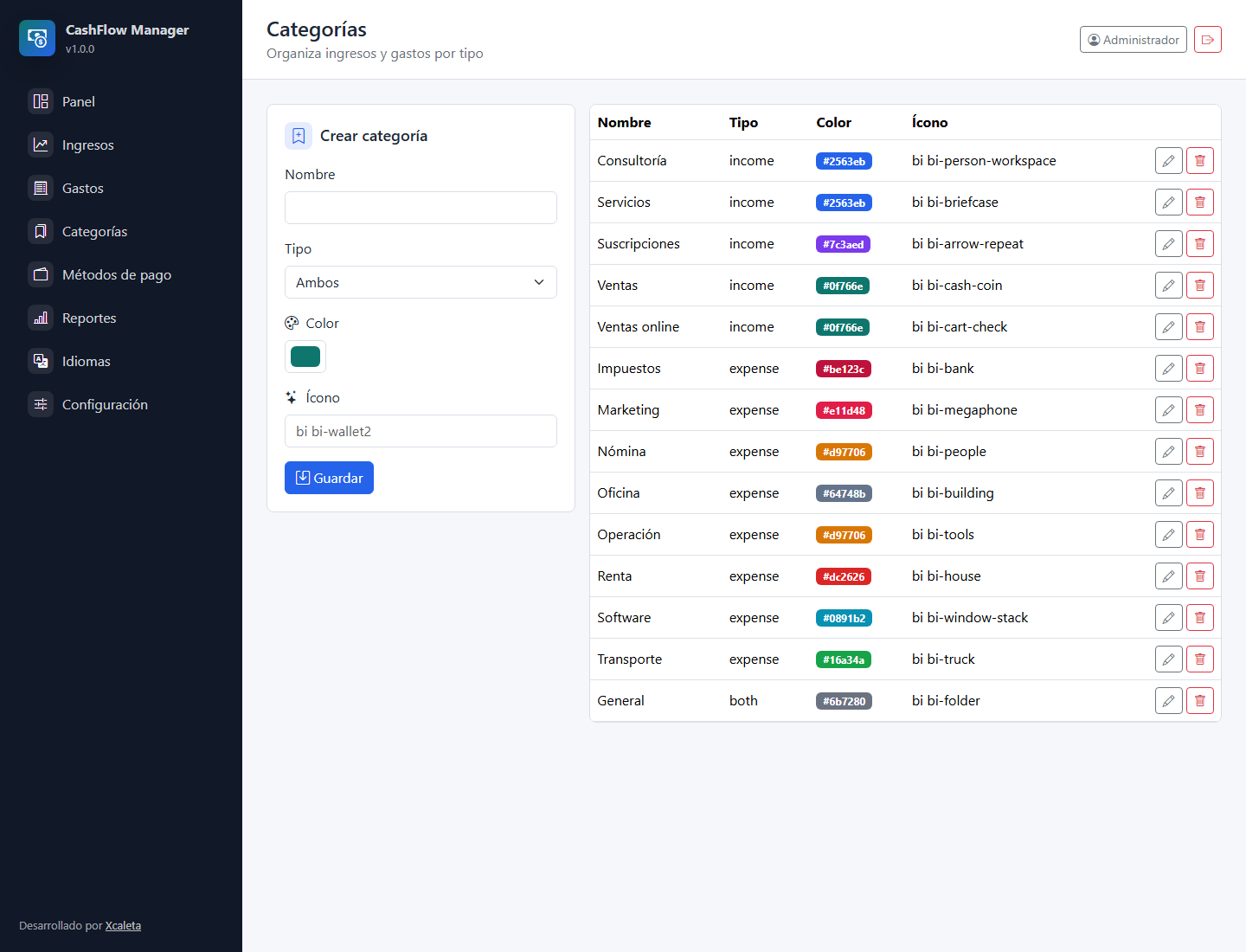Edit the Oficina category

coord(1168,493)
